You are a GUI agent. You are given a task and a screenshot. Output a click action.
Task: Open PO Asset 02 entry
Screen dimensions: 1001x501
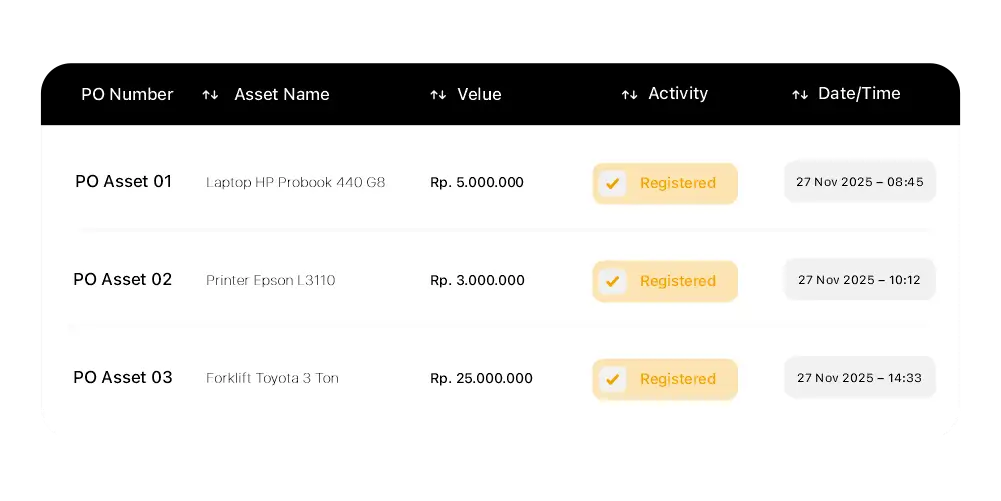point(123,280)
